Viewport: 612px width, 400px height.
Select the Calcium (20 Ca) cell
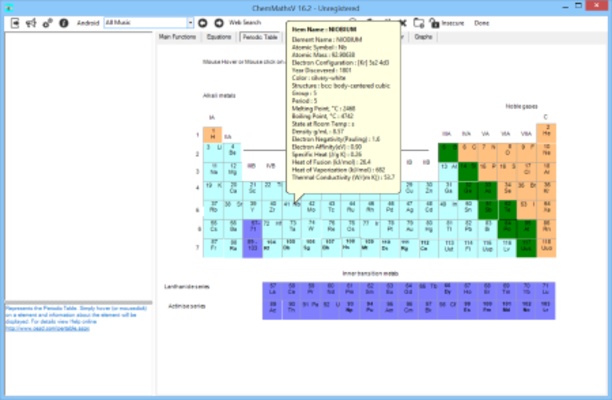(233, 190)
